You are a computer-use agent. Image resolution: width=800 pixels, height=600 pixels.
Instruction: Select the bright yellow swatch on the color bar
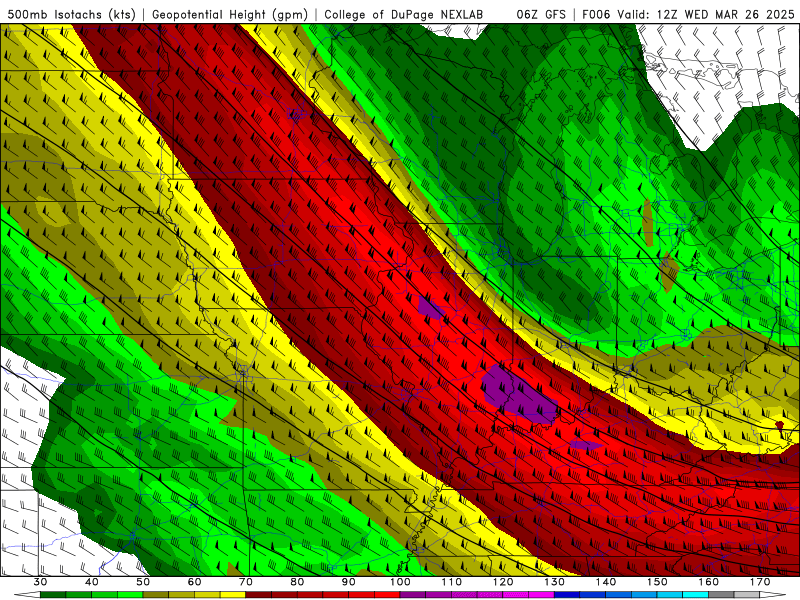point(233,594)
